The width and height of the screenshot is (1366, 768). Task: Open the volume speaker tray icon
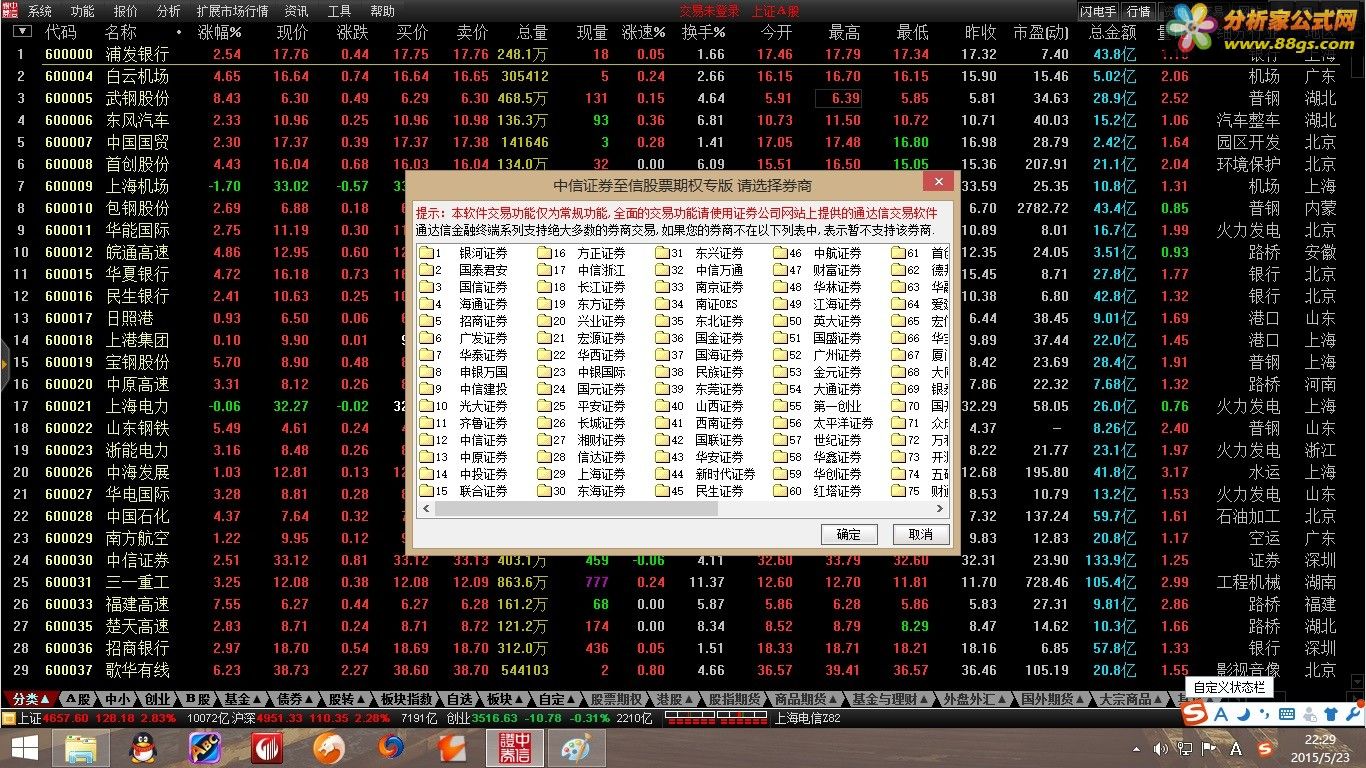point(1160,748)
